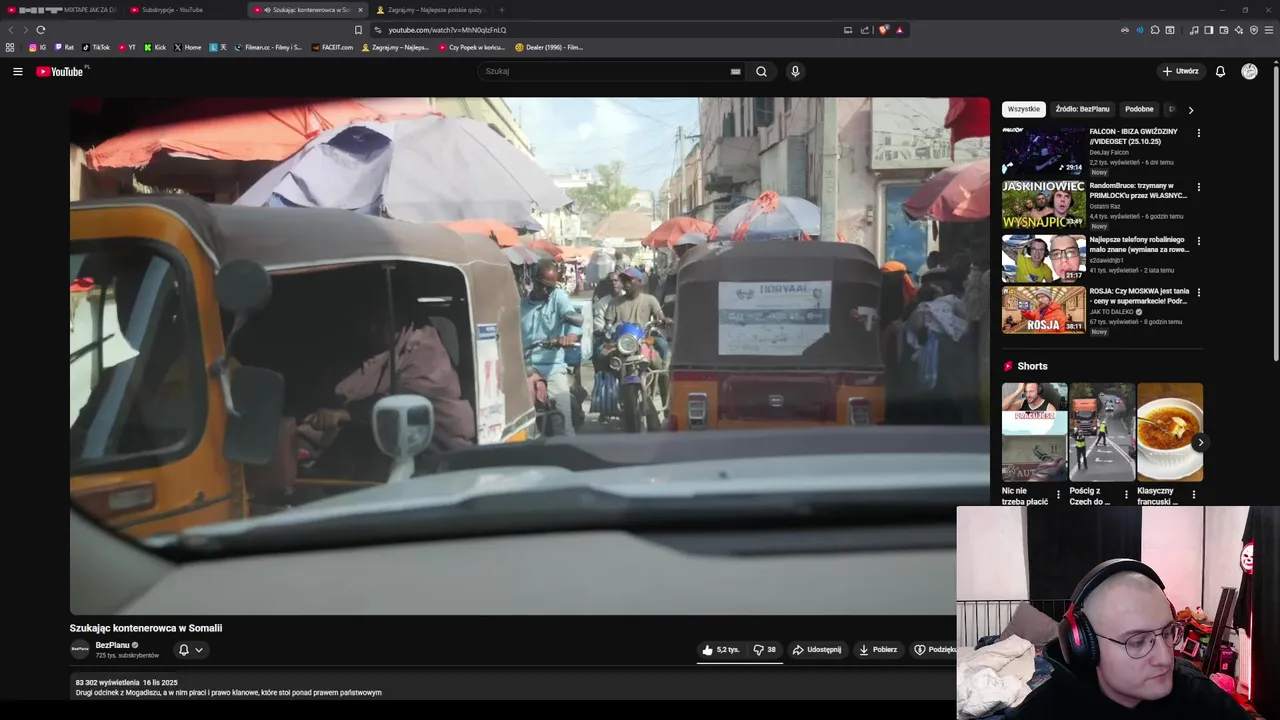Image resolution: width=1280 pixels, height=720 pixels.
Task: Open the Brave VPN shield icon
Action: pos(1254,30)
